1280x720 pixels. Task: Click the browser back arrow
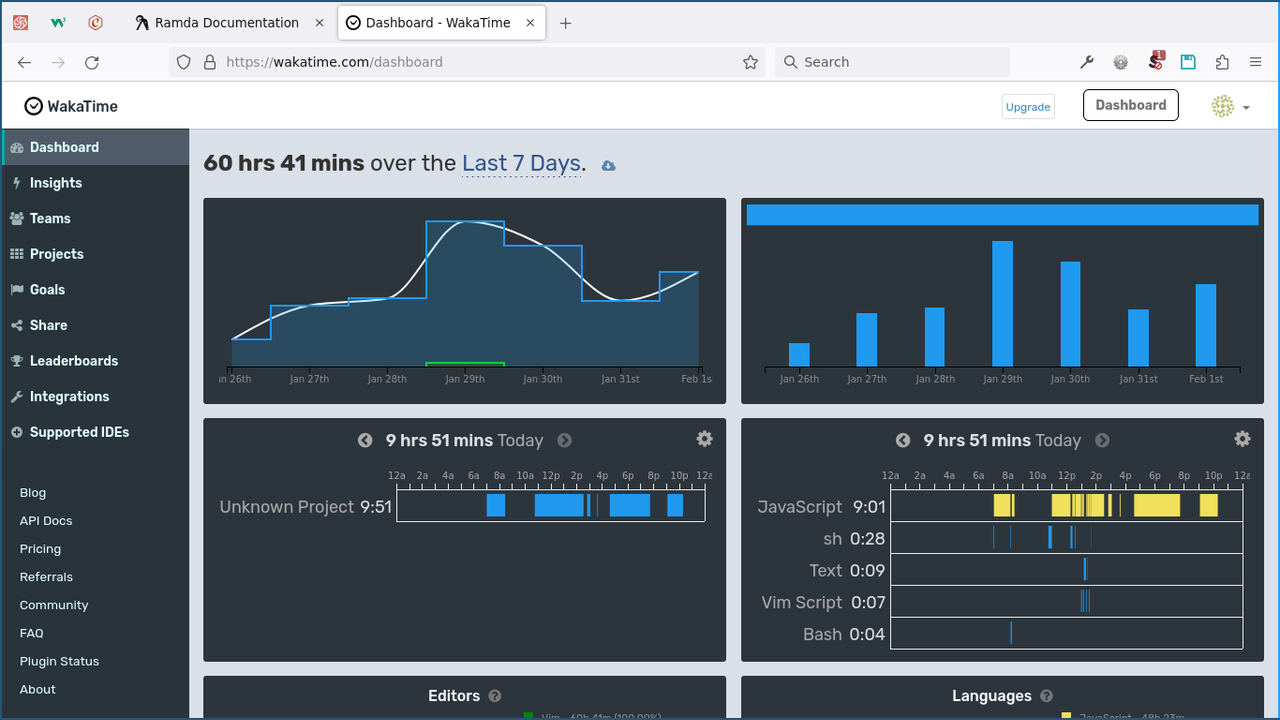[x=24, y=62]
